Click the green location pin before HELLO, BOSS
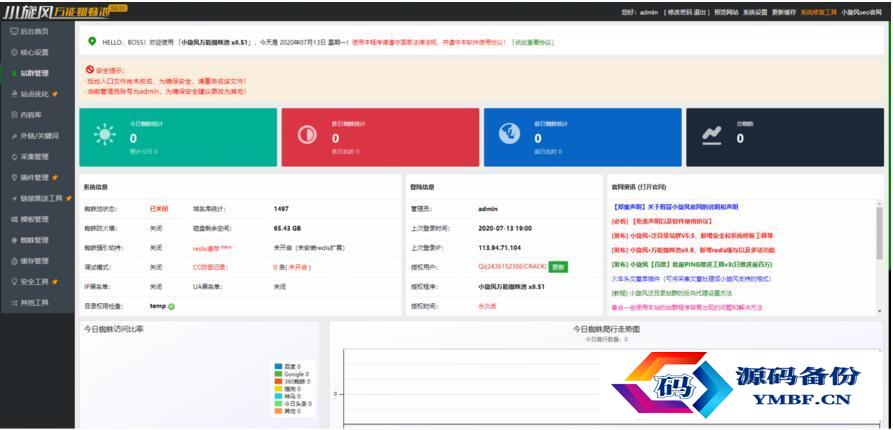This screenshot has height=430, width=893. pyautogui.click(x=92, y=42)
